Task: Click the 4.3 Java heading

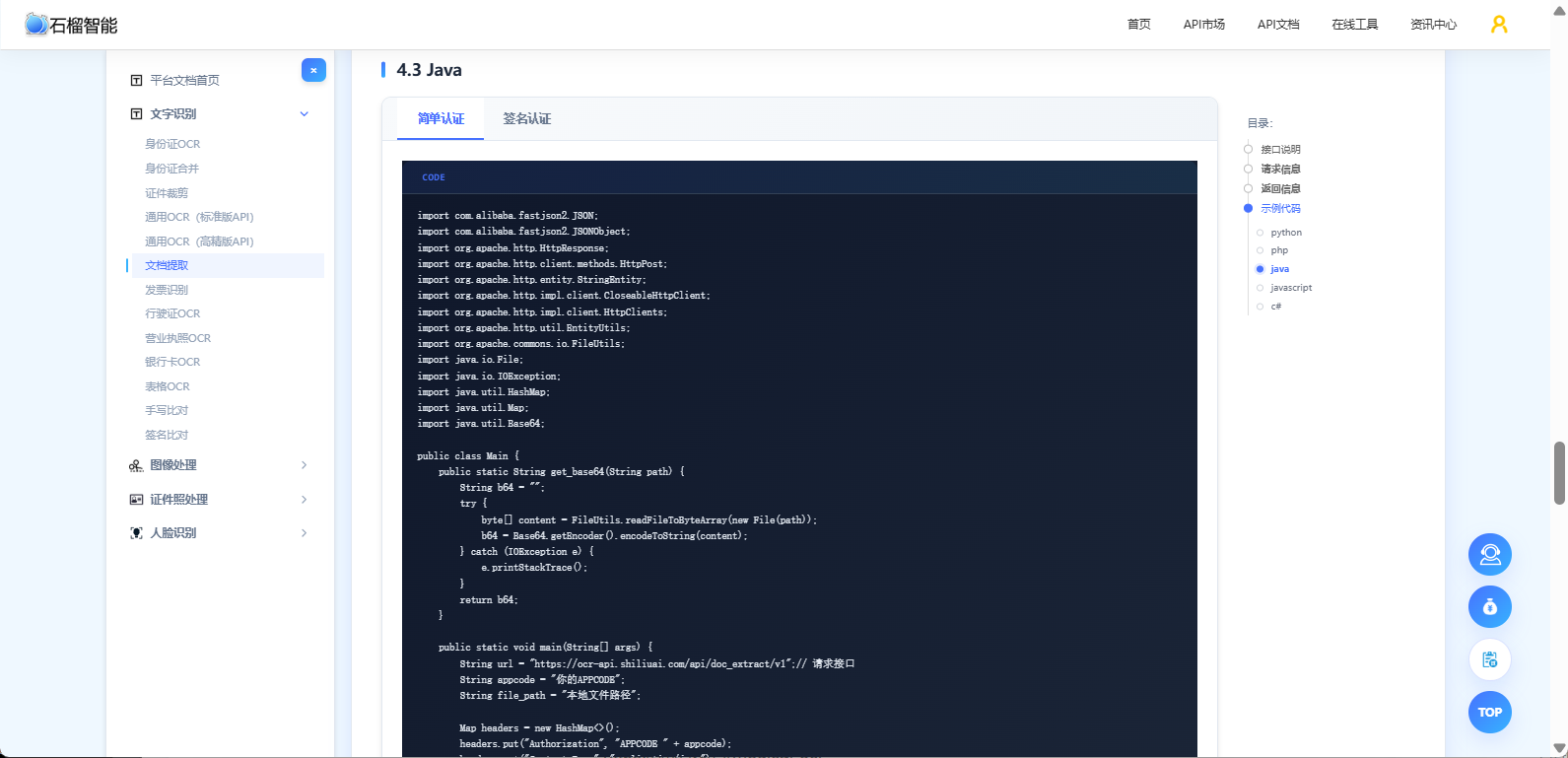Action: [x=429, y=70]
